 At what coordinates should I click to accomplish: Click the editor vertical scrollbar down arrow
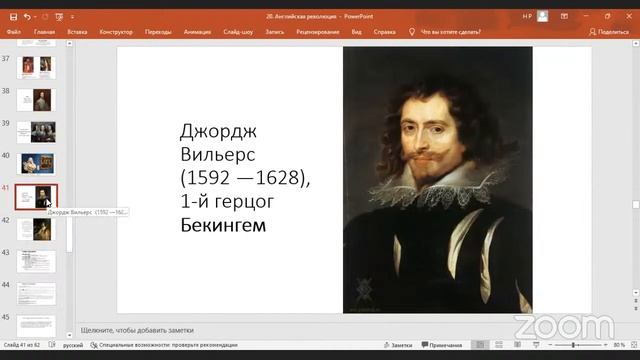coord(636,293)
